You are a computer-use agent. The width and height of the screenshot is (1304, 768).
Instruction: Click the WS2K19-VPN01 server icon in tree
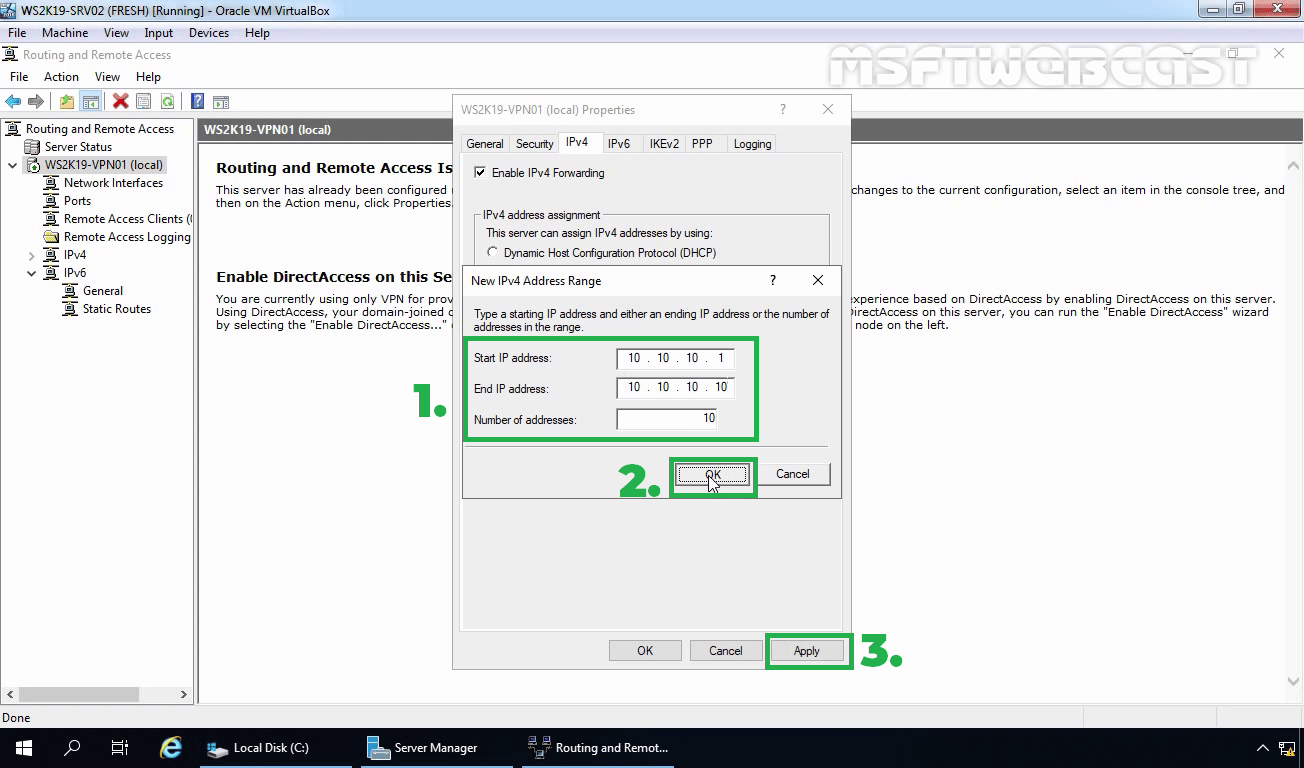click(33, 165)
